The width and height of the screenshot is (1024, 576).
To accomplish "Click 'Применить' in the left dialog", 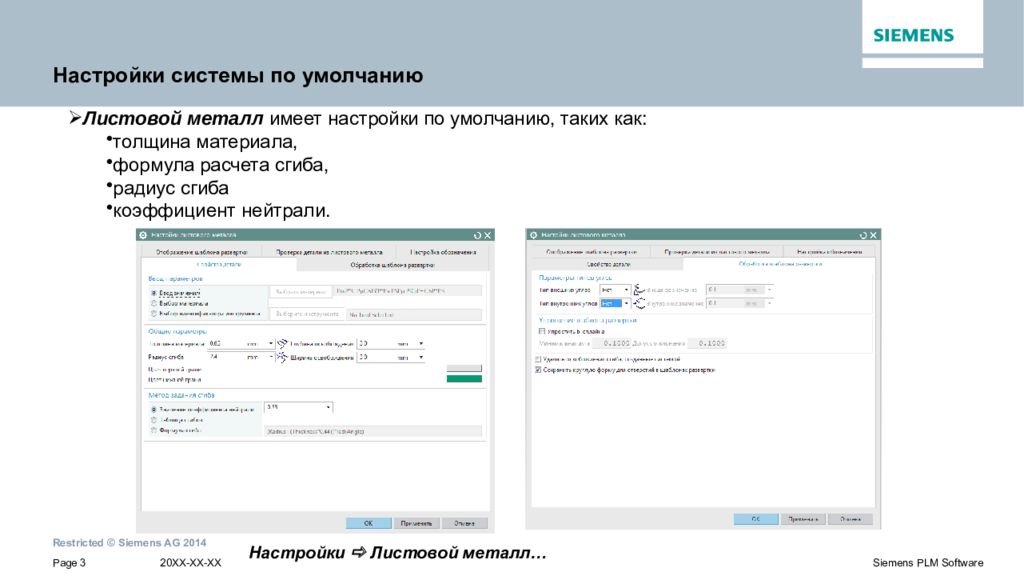I will tap(416, 523).
